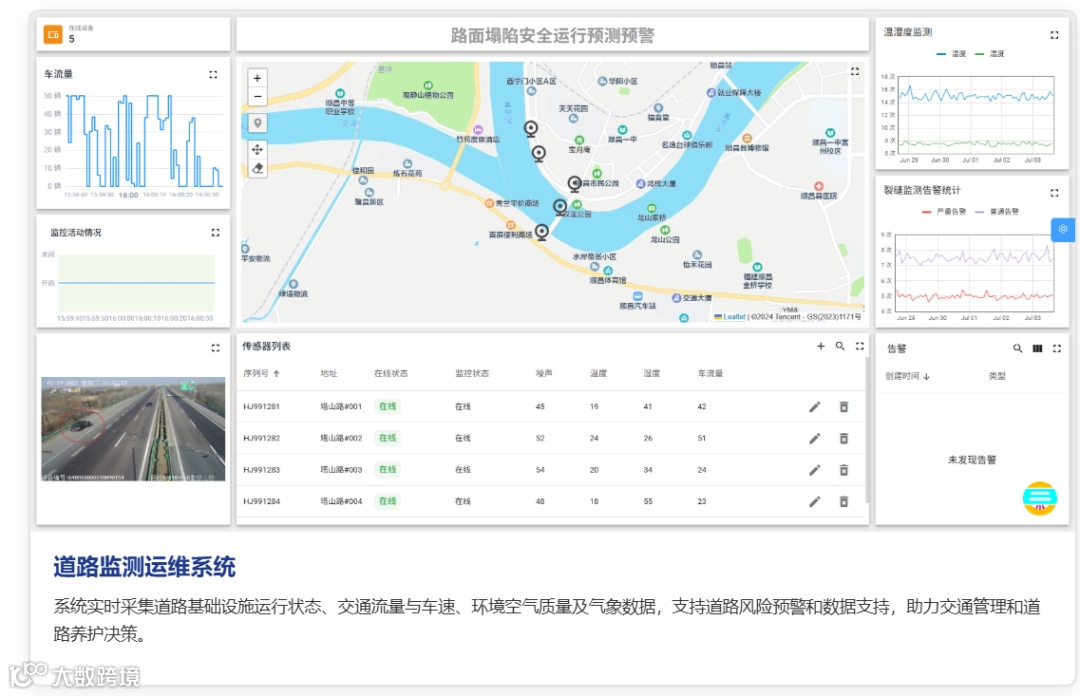Click the round yellow assistant button
Viewport: 1080px width, 696px height.
(x=1039, y=498)
